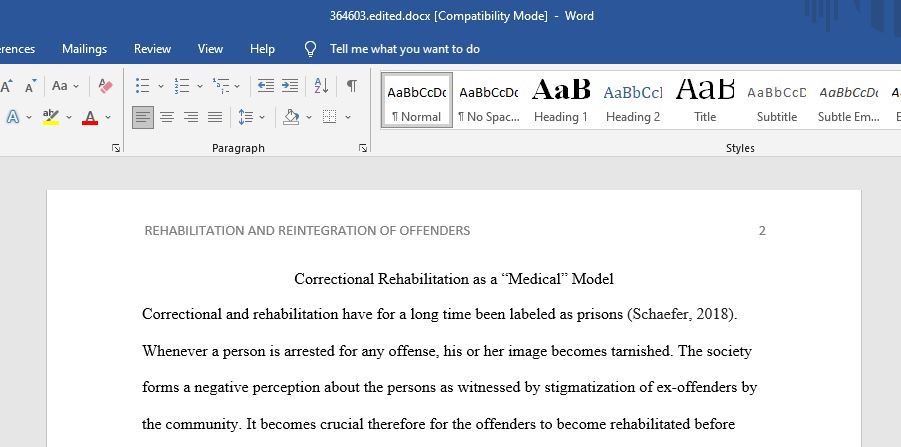Expand the line spacing dropdown arrow
Screen dimensions: 901x447
coord(262,117)
